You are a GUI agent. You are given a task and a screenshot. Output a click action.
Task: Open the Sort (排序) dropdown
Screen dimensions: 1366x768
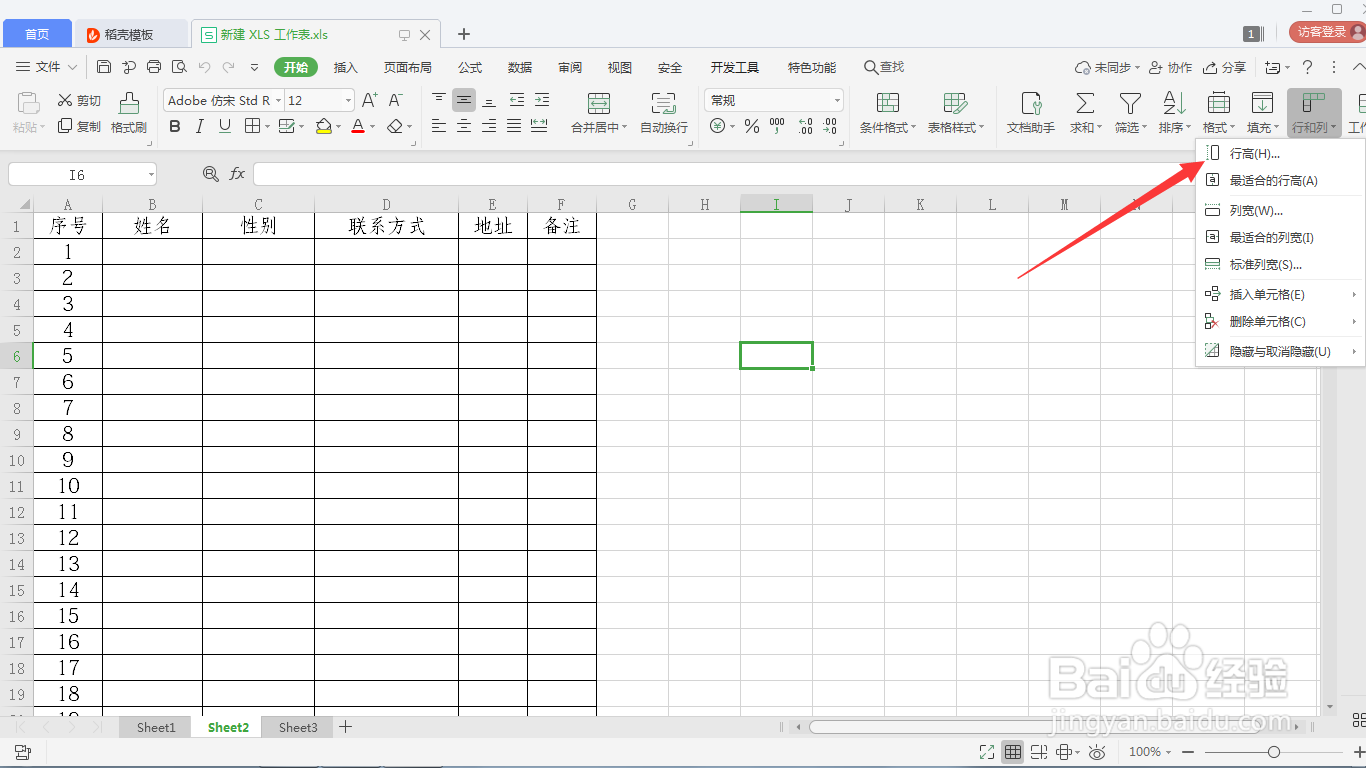[1174, 127]
